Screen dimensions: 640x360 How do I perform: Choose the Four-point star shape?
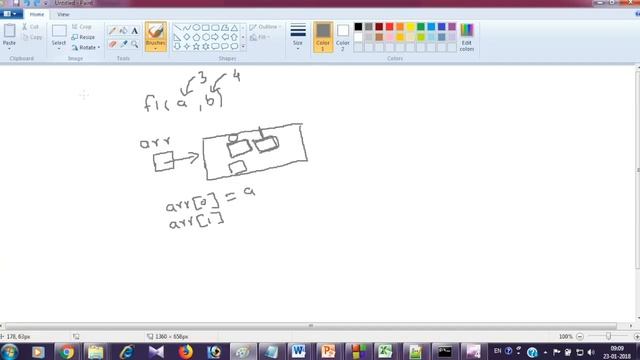187,47
